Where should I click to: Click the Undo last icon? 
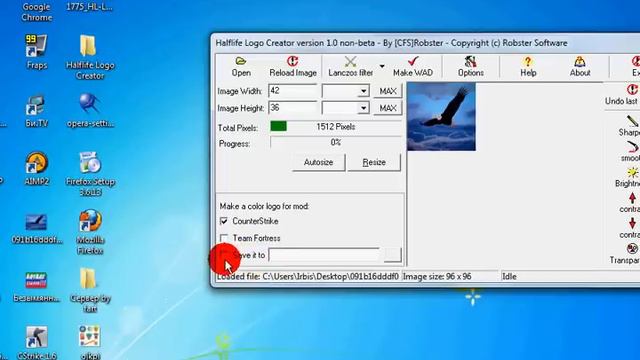coord(632,89)
